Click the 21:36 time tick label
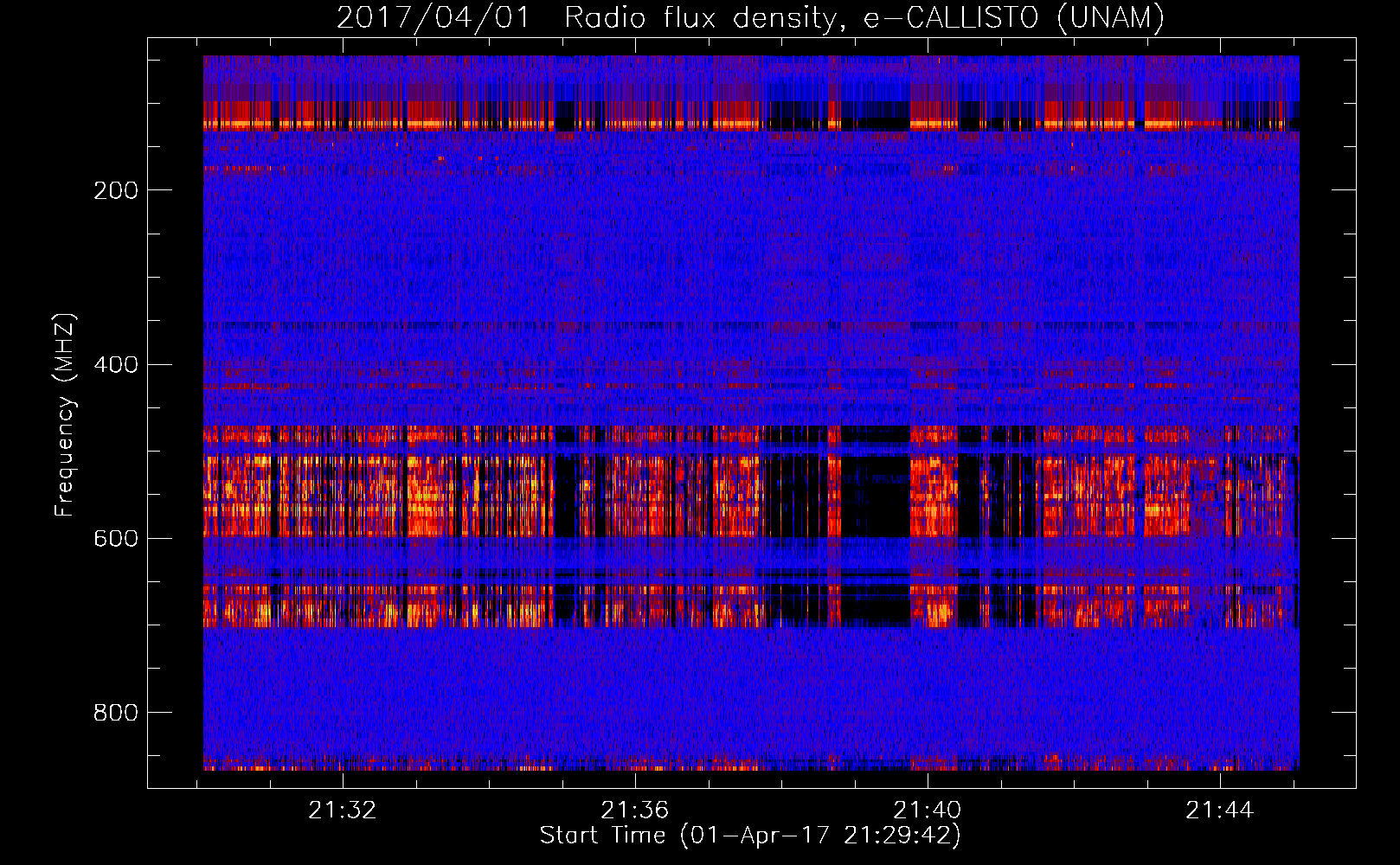 click(x=635, y=811)
